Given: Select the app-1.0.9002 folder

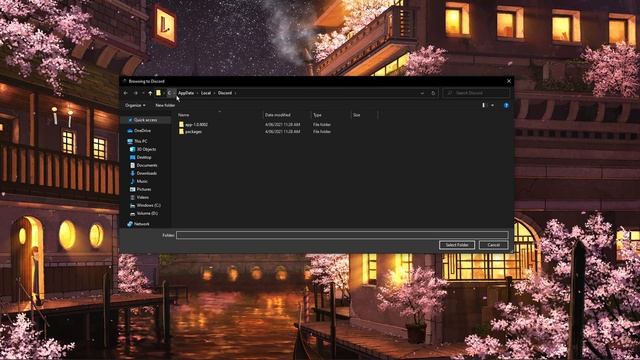Looking at the screenshot, I should 196,124.
